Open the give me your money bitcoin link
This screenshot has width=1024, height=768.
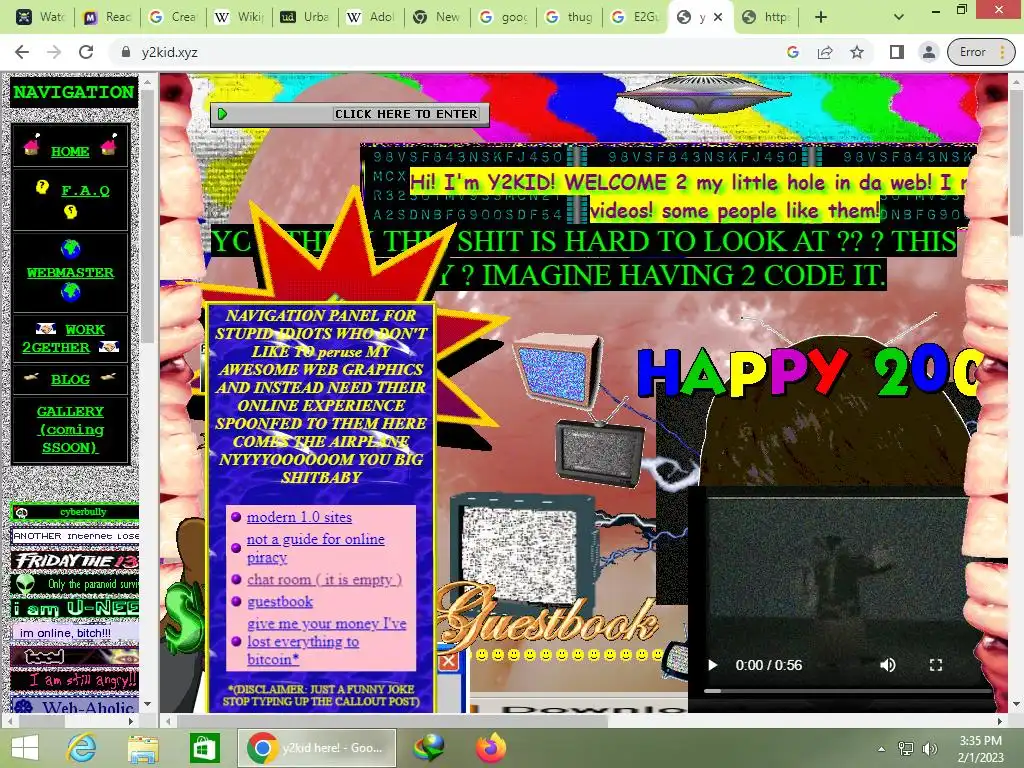327,641
